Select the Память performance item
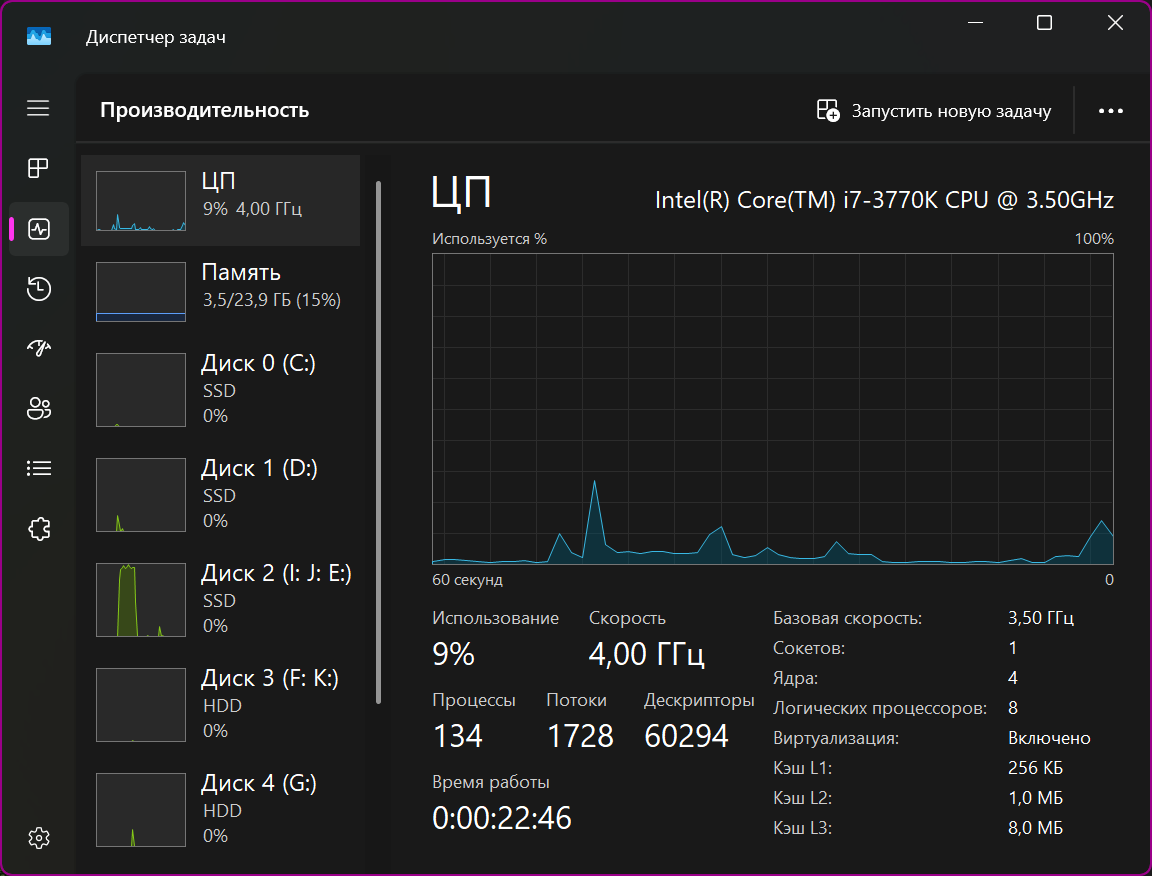This screenshot has width=1152, height=876. [x=220, y=291]
